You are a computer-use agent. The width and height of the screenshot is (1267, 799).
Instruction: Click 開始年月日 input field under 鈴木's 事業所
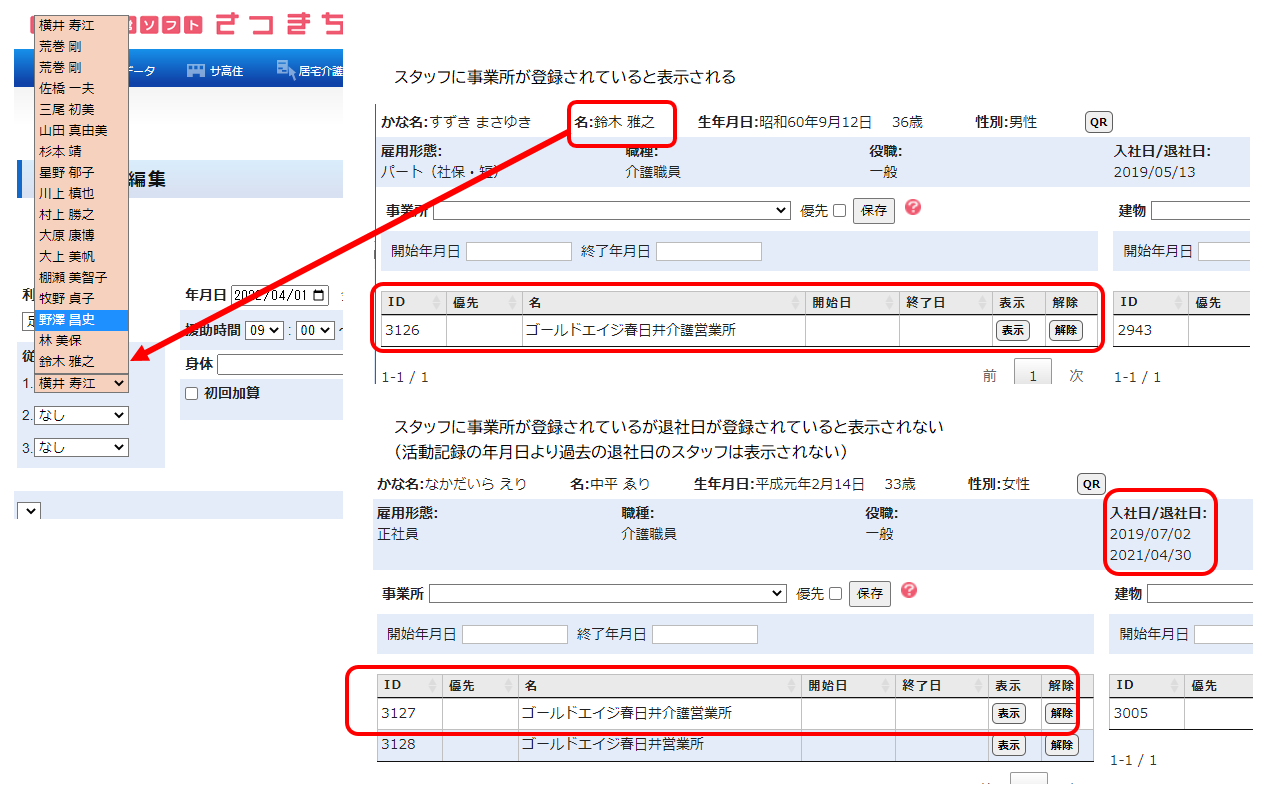pos(518,251)
